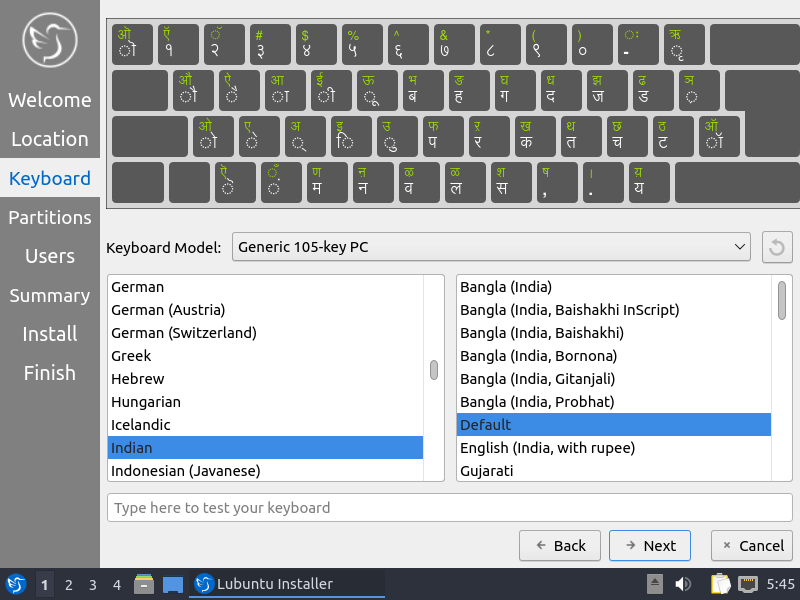Open the volume control in the system tray
The image size is (800, 600).
pyautogui.click(x=684, y=584)
